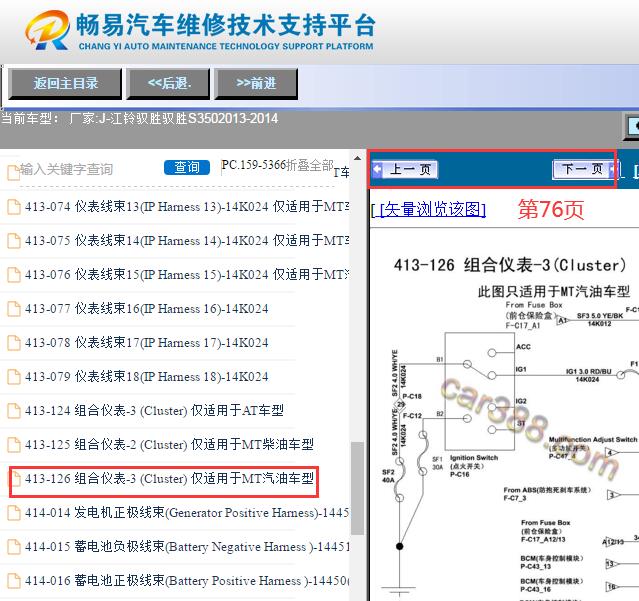Open 413-074 仪表线束13 entry

tap(187, 207)
